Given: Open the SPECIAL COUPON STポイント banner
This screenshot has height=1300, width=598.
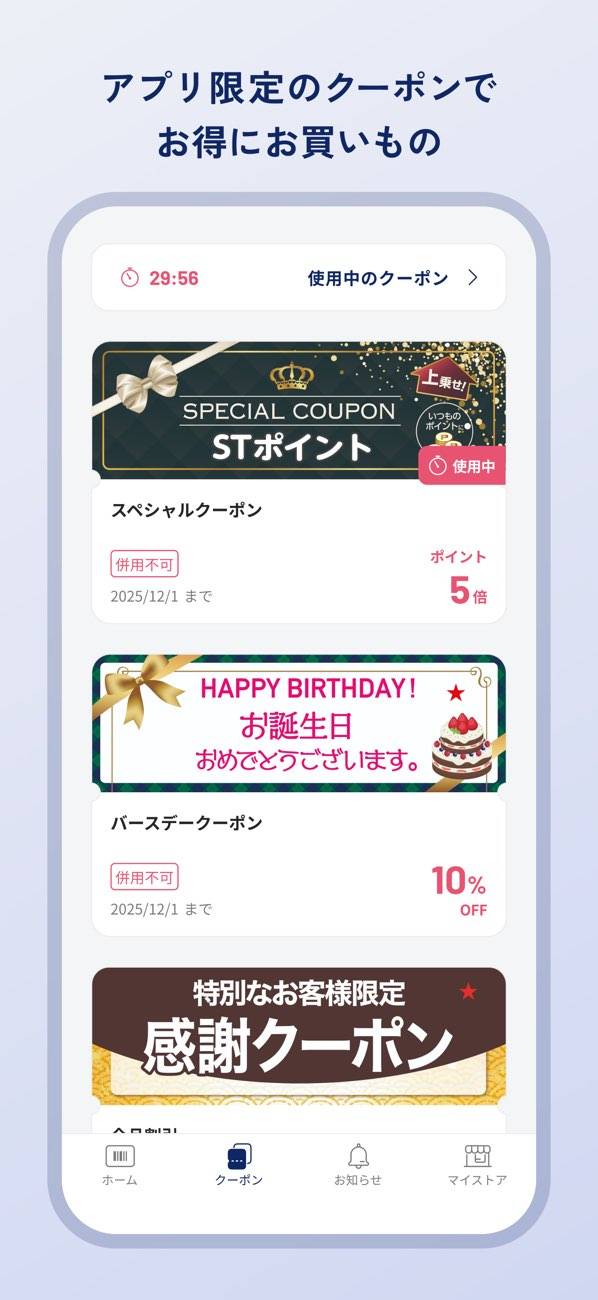Looking at the screenshot, I should click(x=299, y=411).
